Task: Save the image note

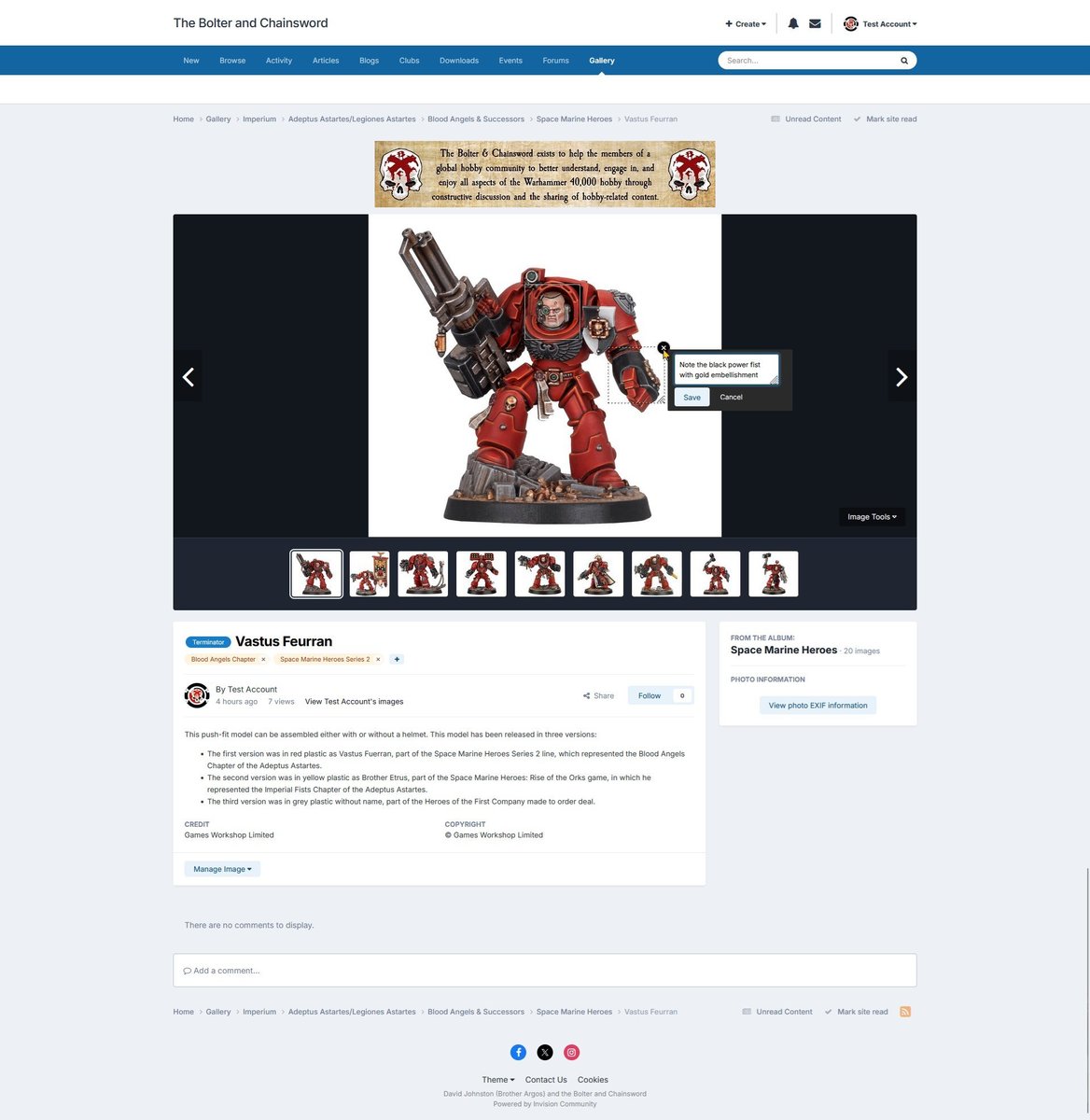Action: [692, 398]
